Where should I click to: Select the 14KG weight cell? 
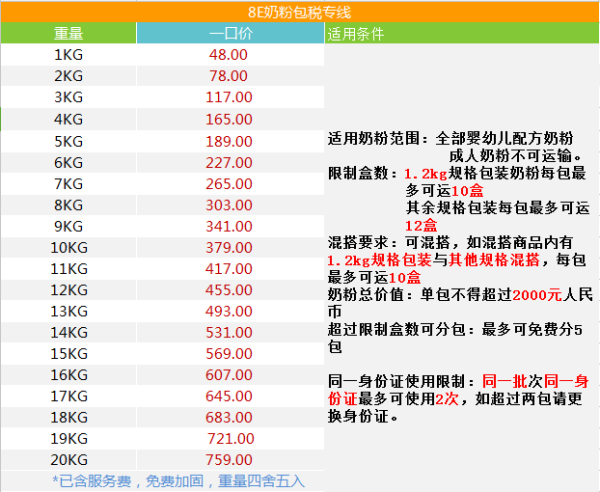point(68,332)
